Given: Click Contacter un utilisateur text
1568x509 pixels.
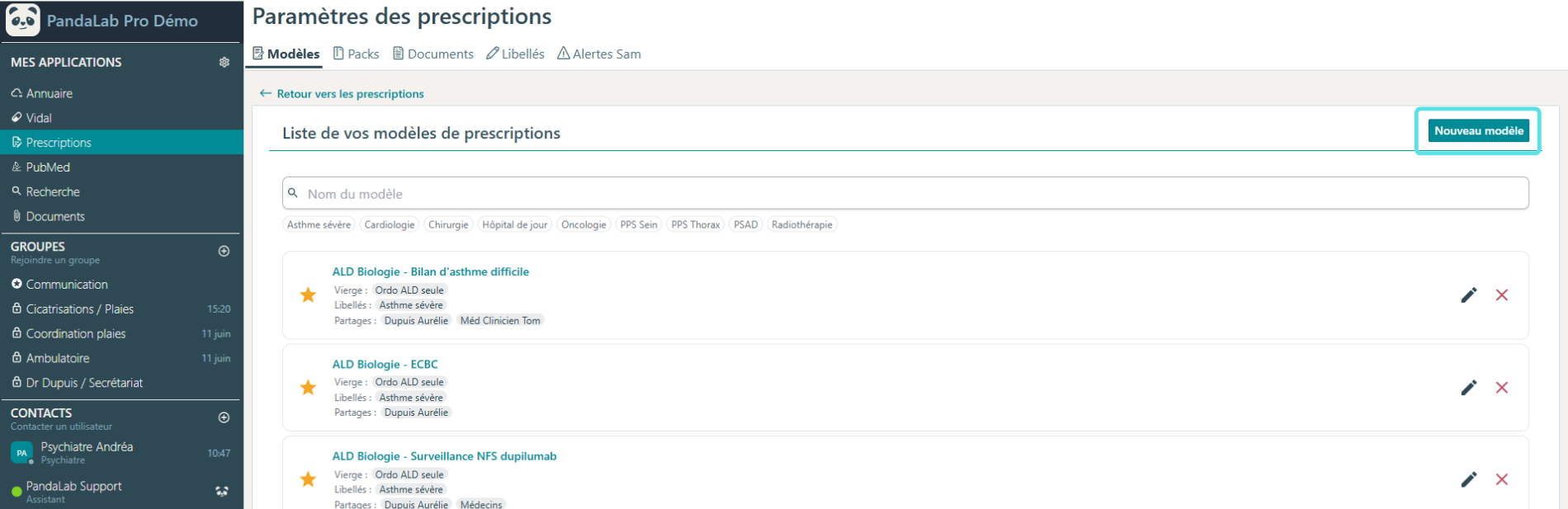Looking at the screenshot, I should coord(61,427).
